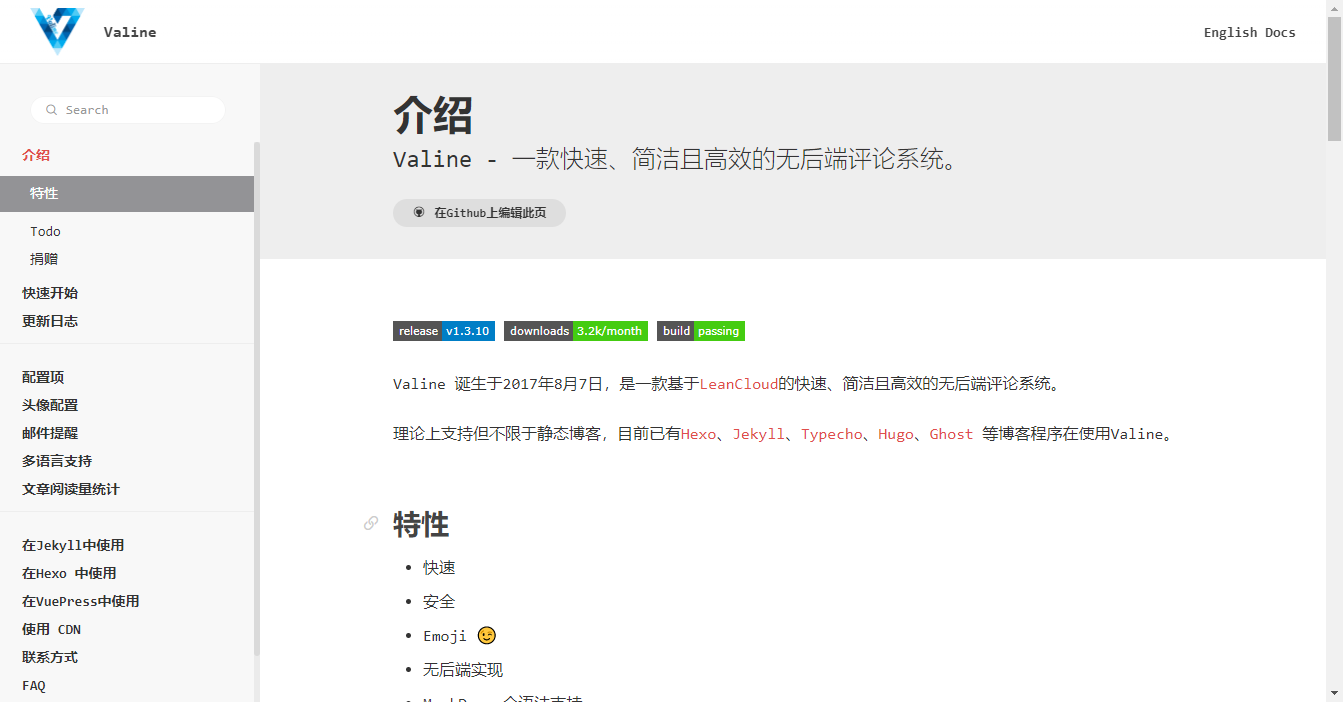Image resolution: width=1343 pixels, height=702 pixels.
Task: Focus the Search input field
Action: [128, 110]
